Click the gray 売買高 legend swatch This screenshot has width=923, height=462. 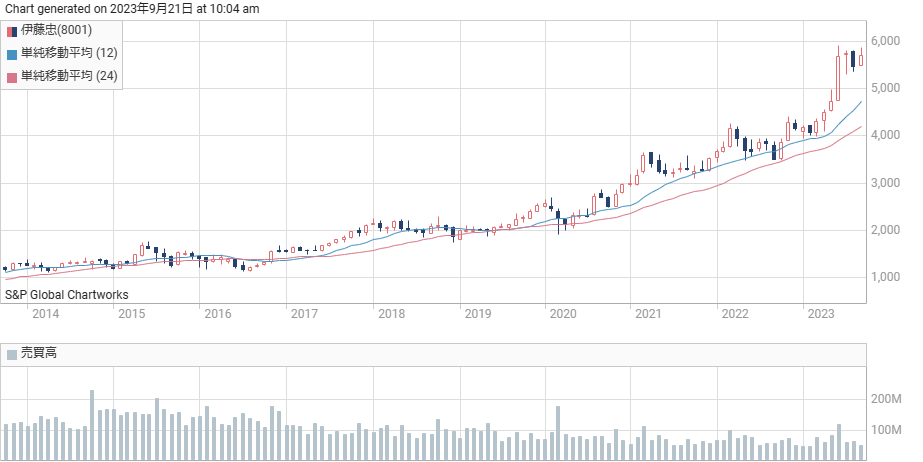click(12, 354)
